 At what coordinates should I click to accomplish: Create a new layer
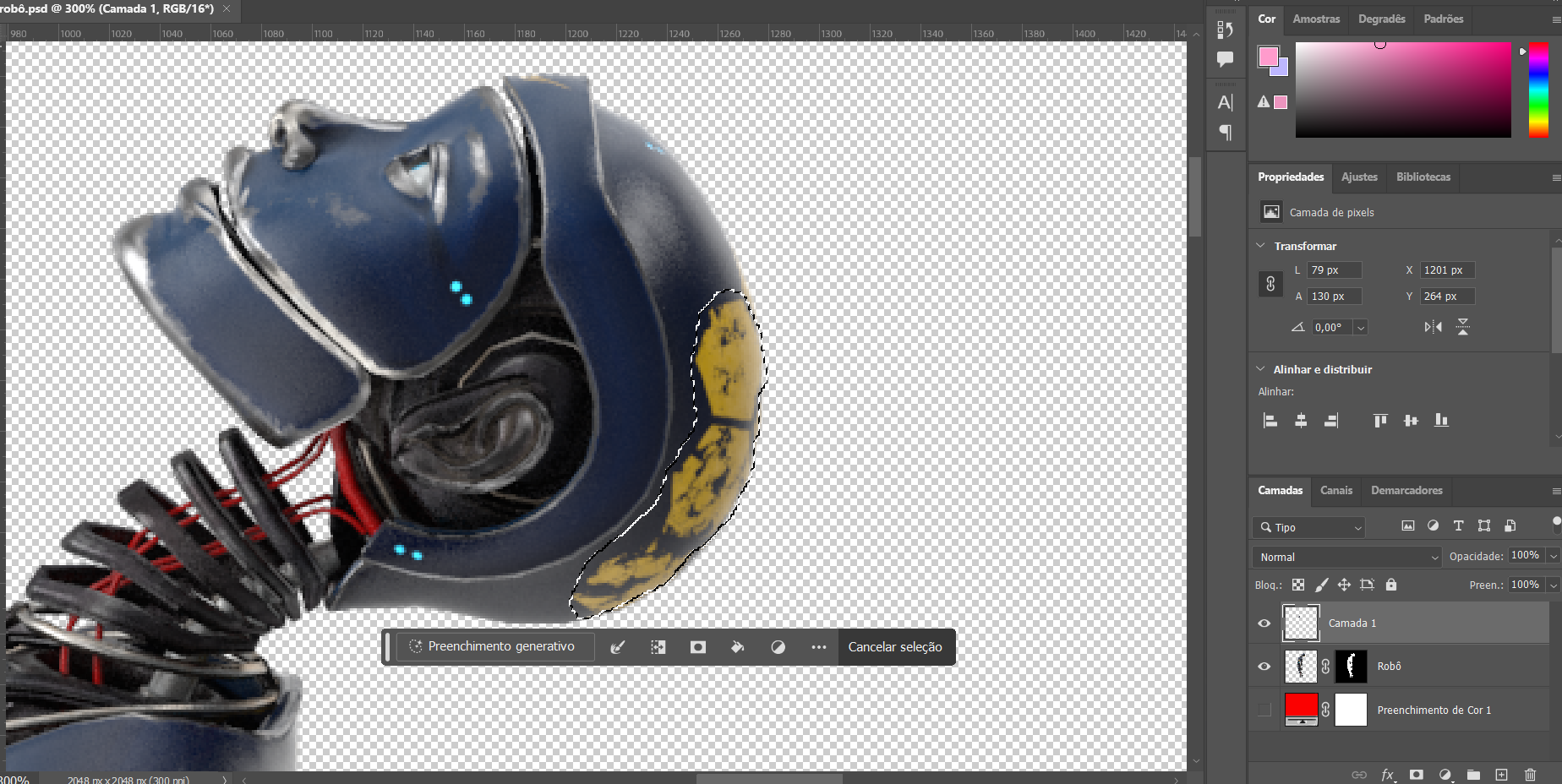pyautogui.click(x=1502, y=775)
